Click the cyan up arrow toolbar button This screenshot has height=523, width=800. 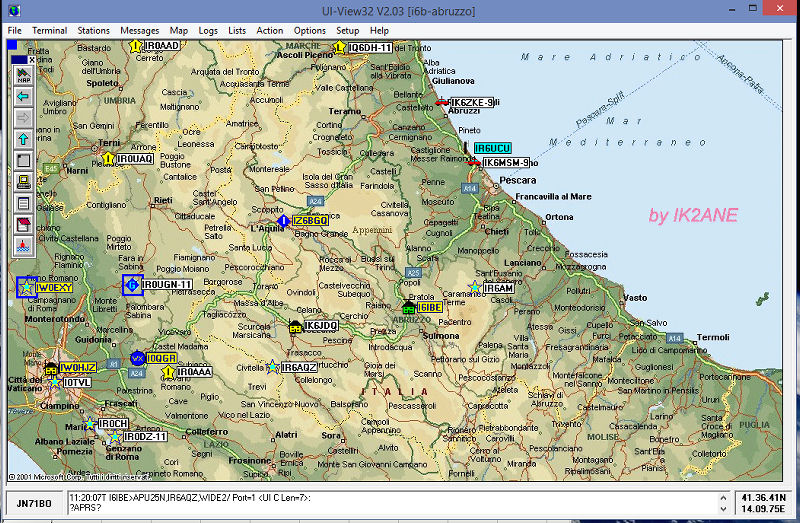pyautogui.click(x=23, y=139)
